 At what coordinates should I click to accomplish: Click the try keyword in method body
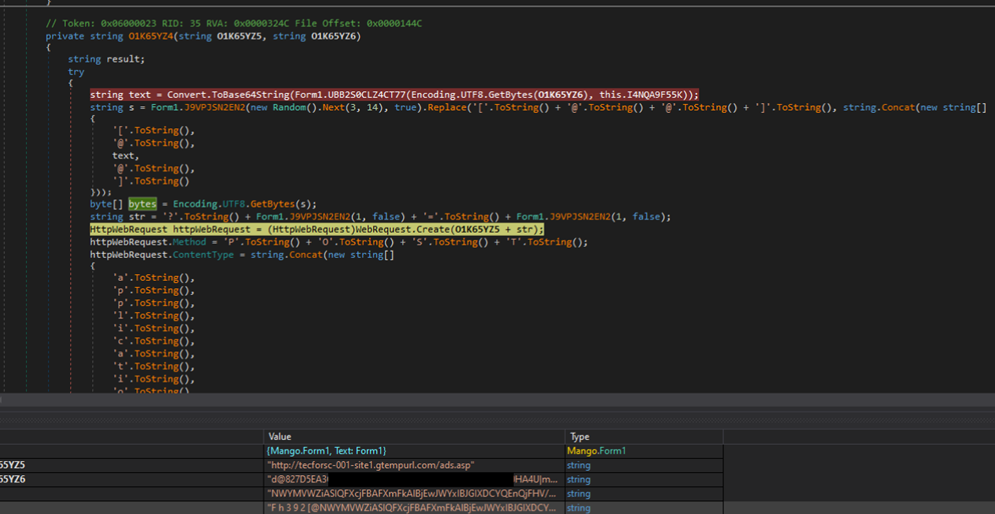(76, 72)
